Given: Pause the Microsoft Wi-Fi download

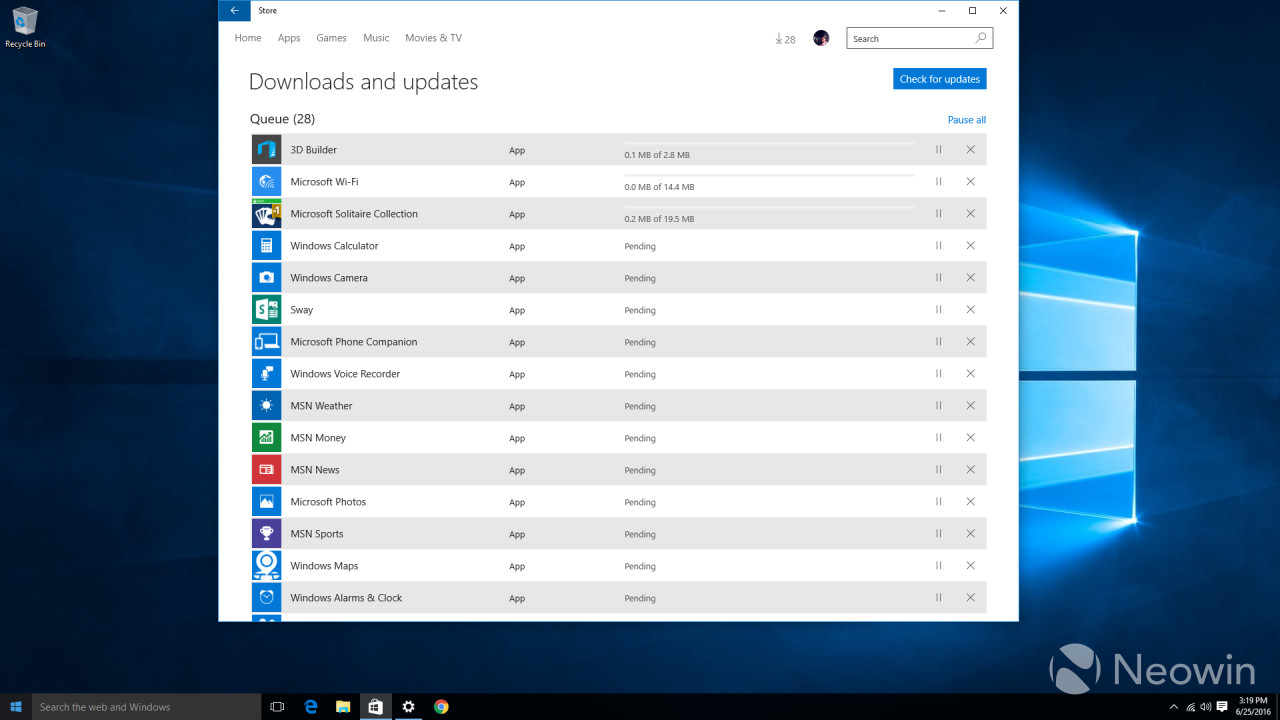Looking at the screenshot, I should [x=938, y=182].
